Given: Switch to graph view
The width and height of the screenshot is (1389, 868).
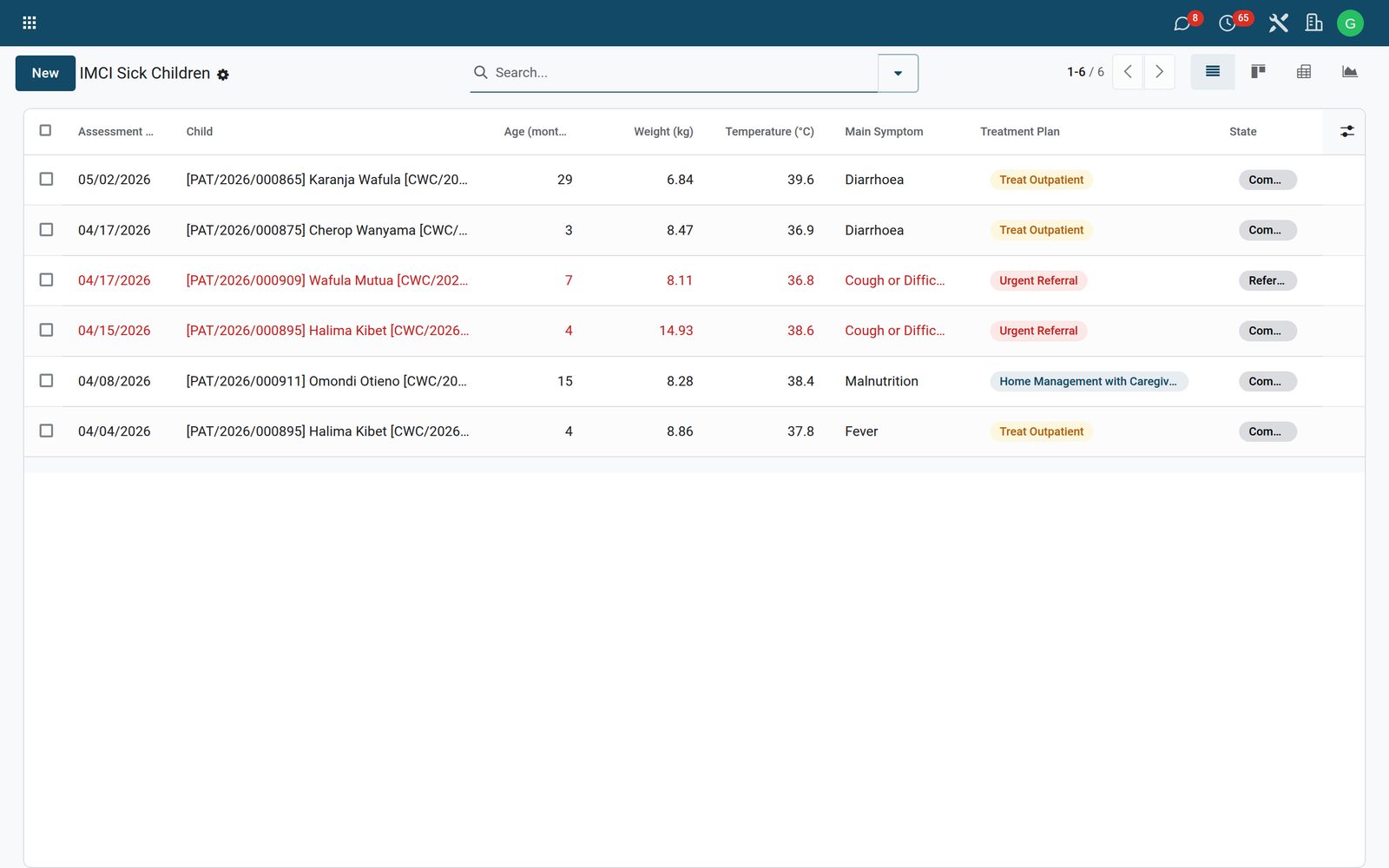Looking at the screenshot, I should click(x=1349, y=72).
